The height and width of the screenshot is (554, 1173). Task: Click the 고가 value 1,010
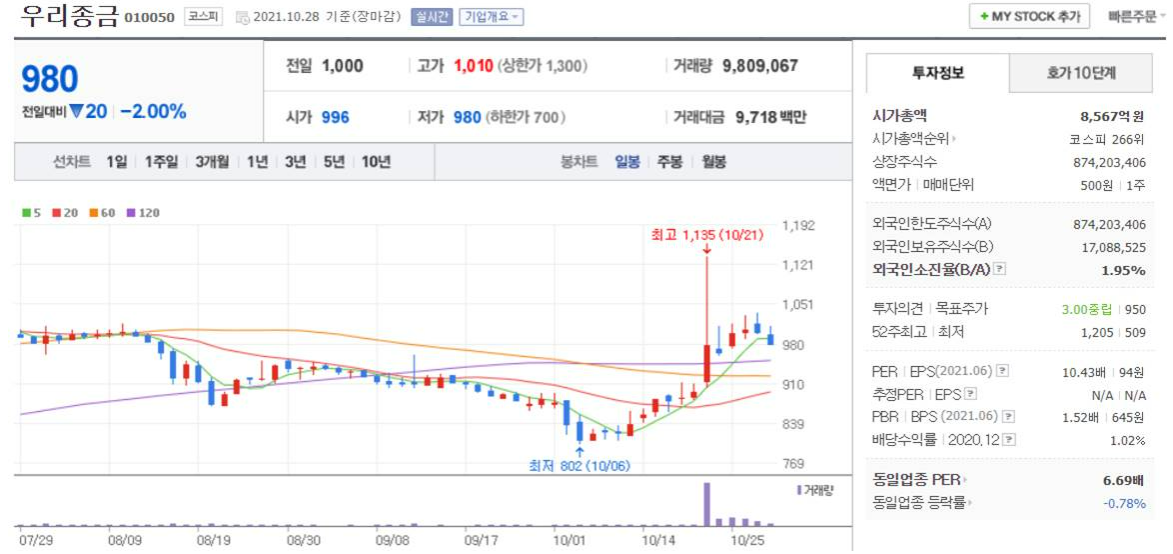click(x=474, y=66)
